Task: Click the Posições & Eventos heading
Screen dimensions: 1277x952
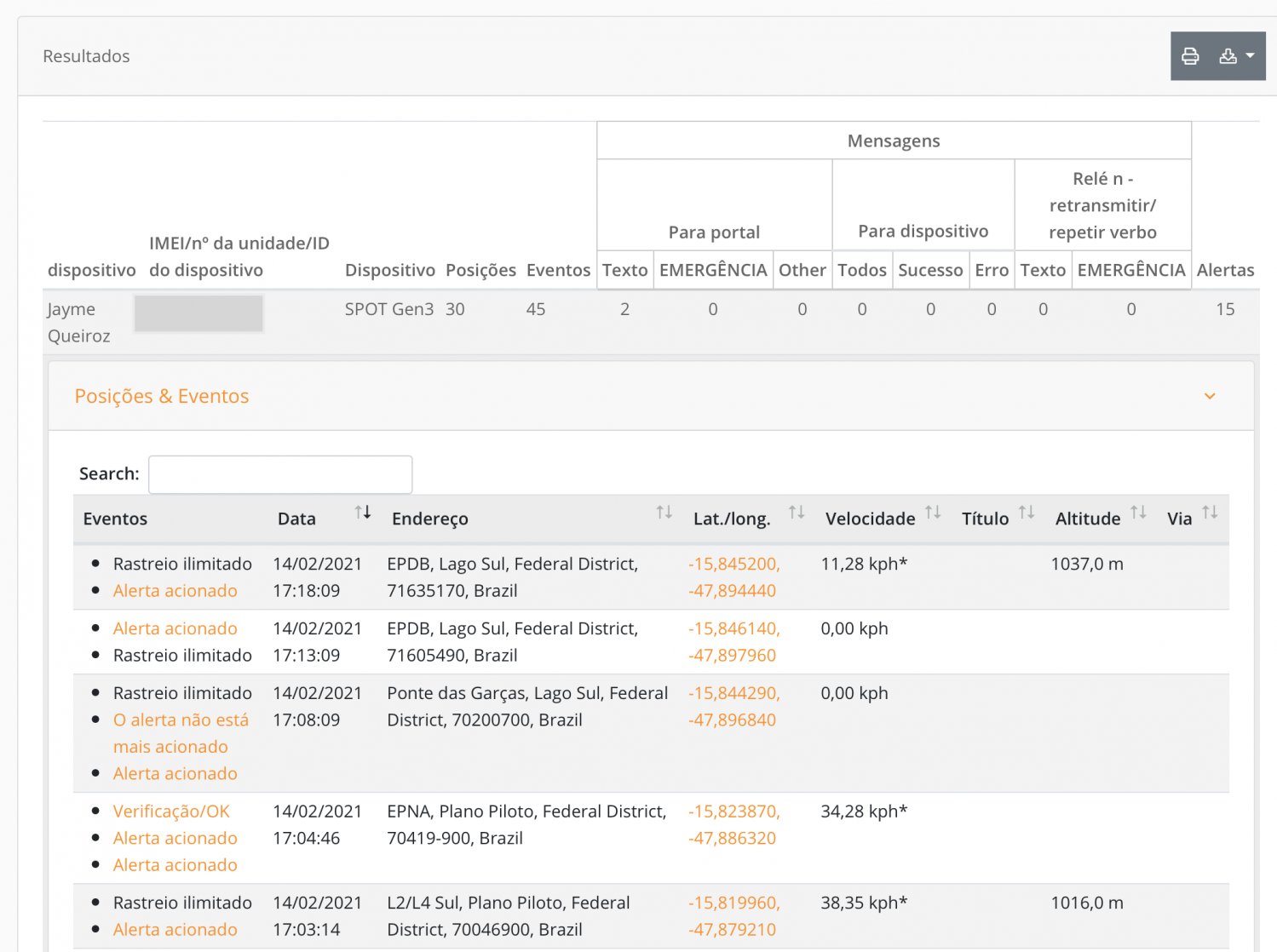Action: tap(162, 396)
